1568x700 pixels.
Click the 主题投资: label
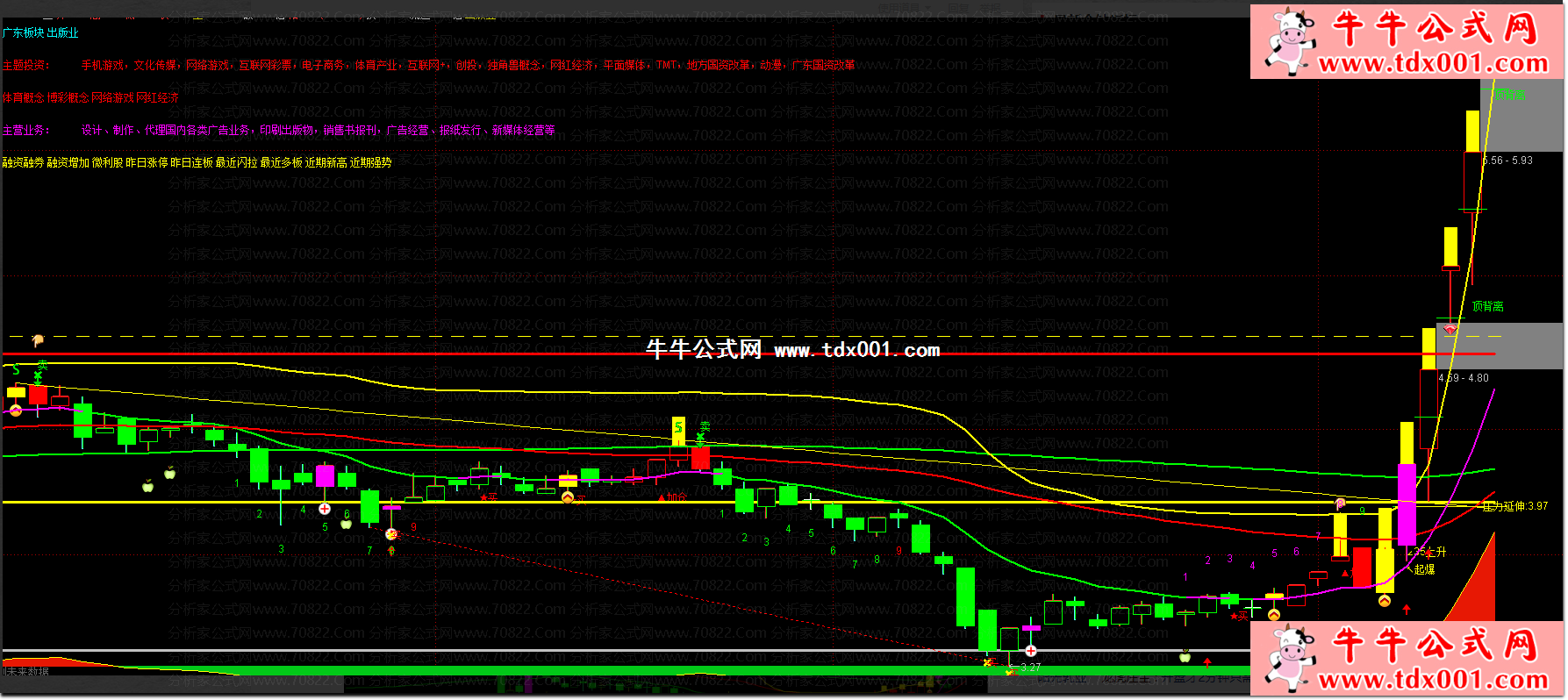[x=26, y=66]
